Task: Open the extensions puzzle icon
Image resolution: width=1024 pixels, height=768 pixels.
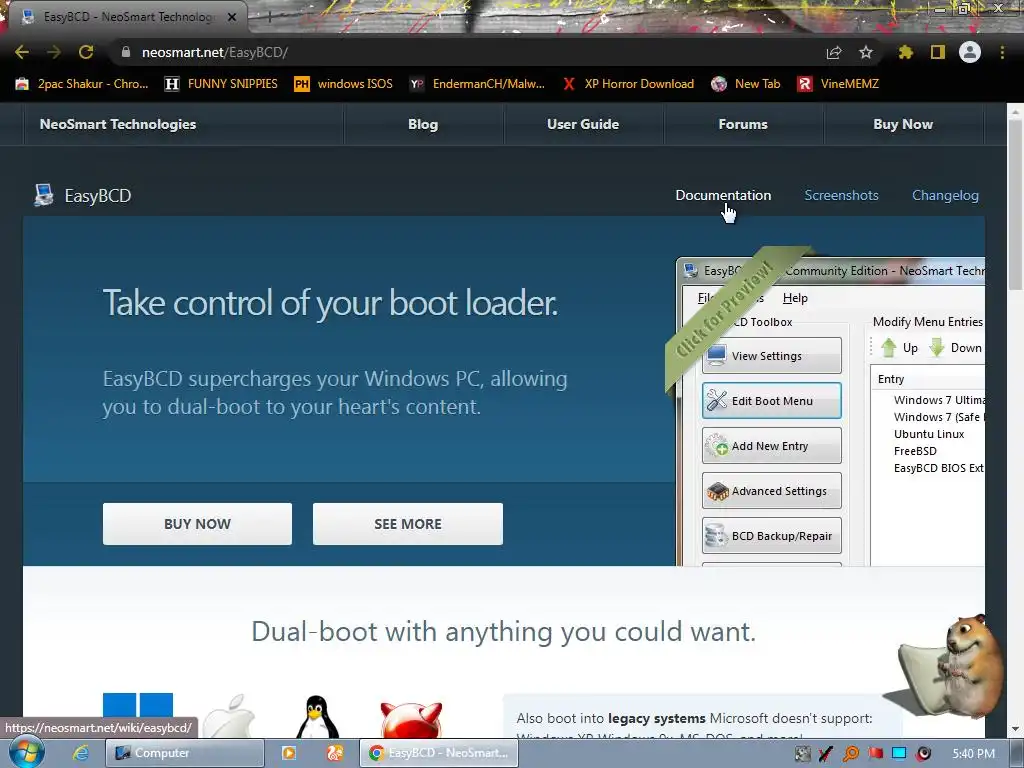Action: pos(906,52)
